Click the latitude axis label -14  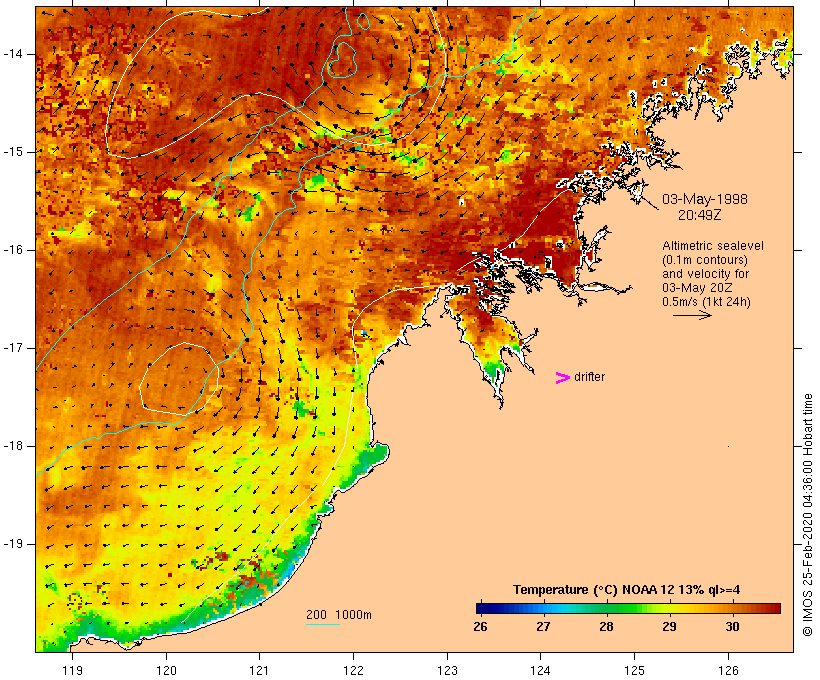(x=13, y=54)
